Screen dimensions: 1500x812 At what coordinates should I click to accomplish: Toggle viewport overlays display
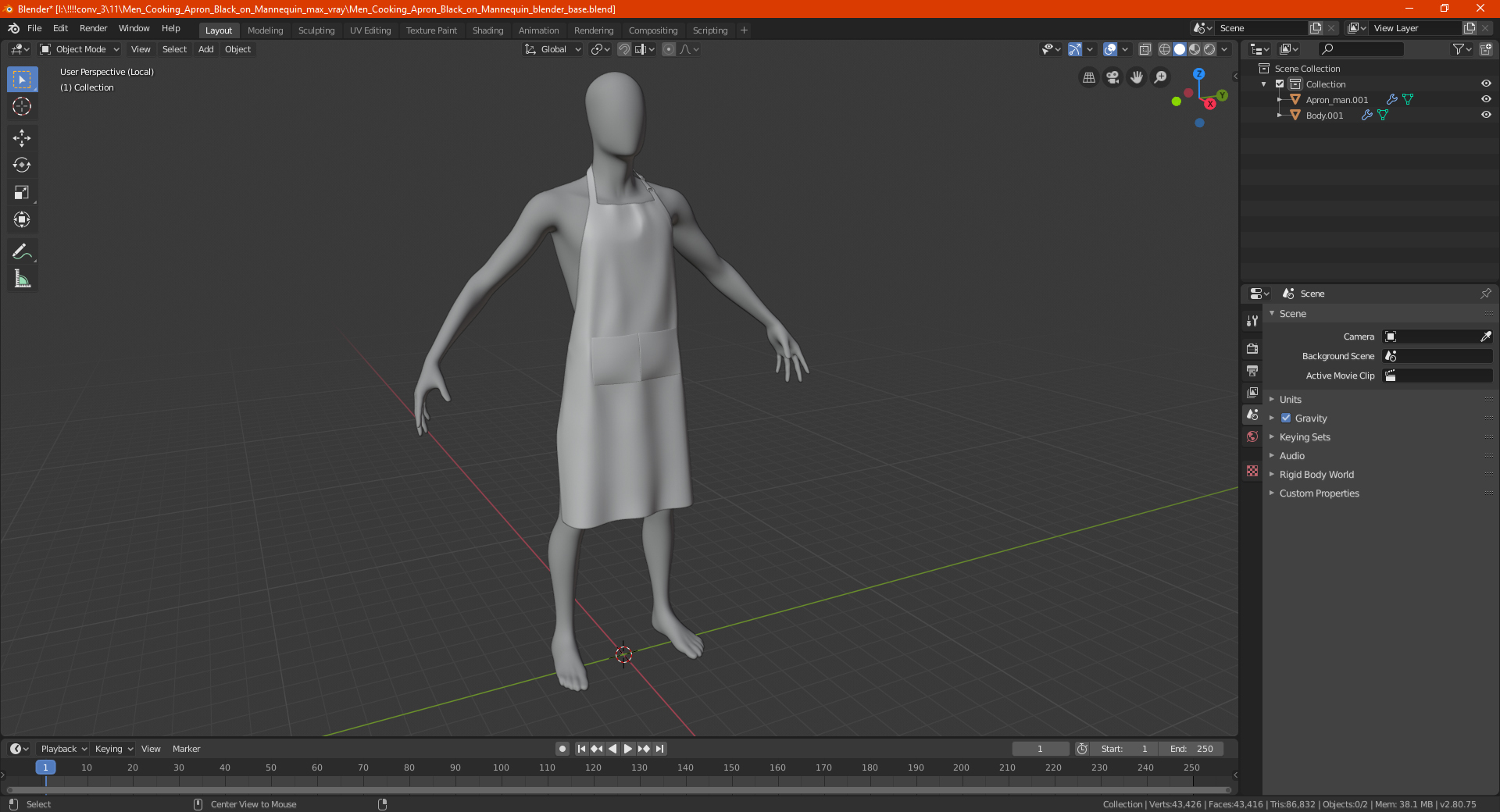pyautogui.click(x=1109, y=49)
